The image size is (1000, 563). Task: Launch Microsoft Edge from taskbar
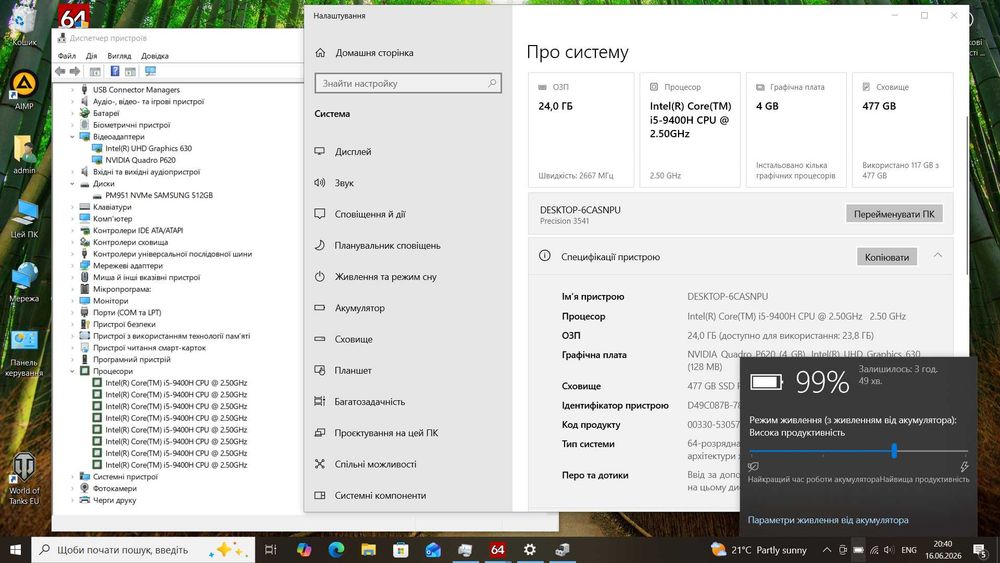(x=336, y=550)
